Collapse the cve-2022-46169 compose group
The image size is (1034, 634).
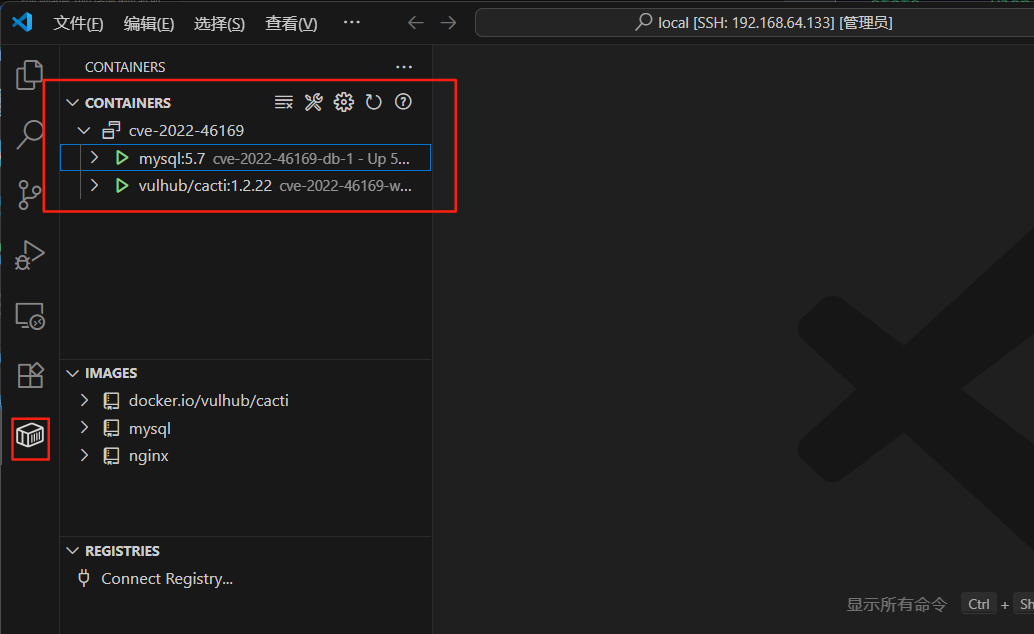click(x=84, y=130)
